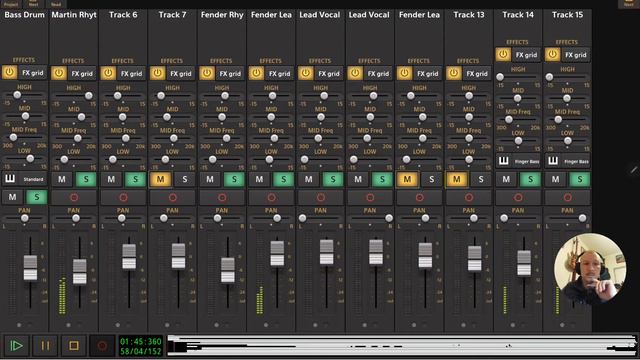
Task: Mute the Bass Drum track
Action: (13, 197)
